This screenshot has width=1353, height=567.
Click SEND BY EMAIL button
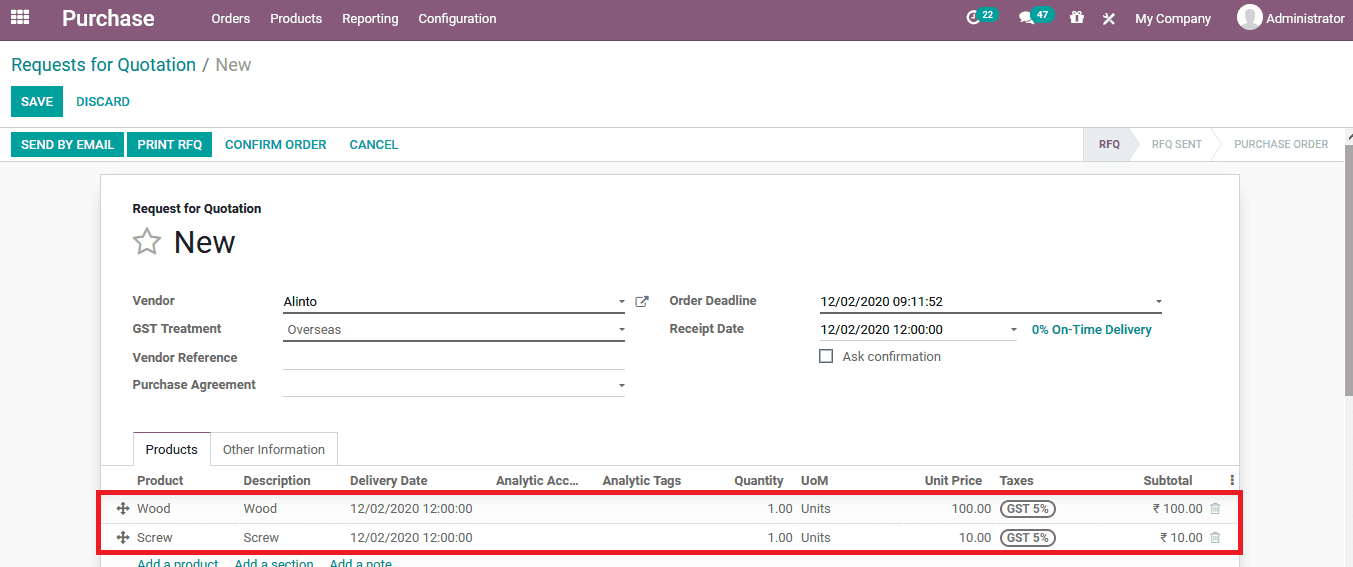pyautogui.click(x=68, y=145)
